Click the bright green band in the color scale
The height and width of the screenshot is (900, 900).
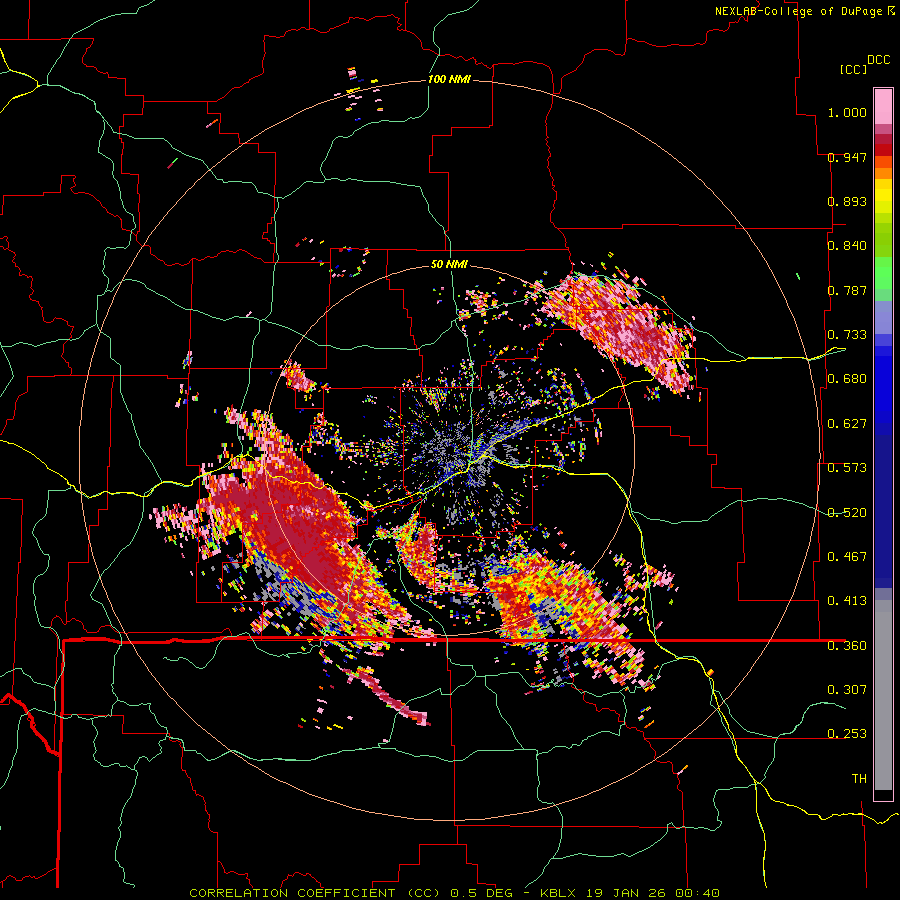pos(883,273)
